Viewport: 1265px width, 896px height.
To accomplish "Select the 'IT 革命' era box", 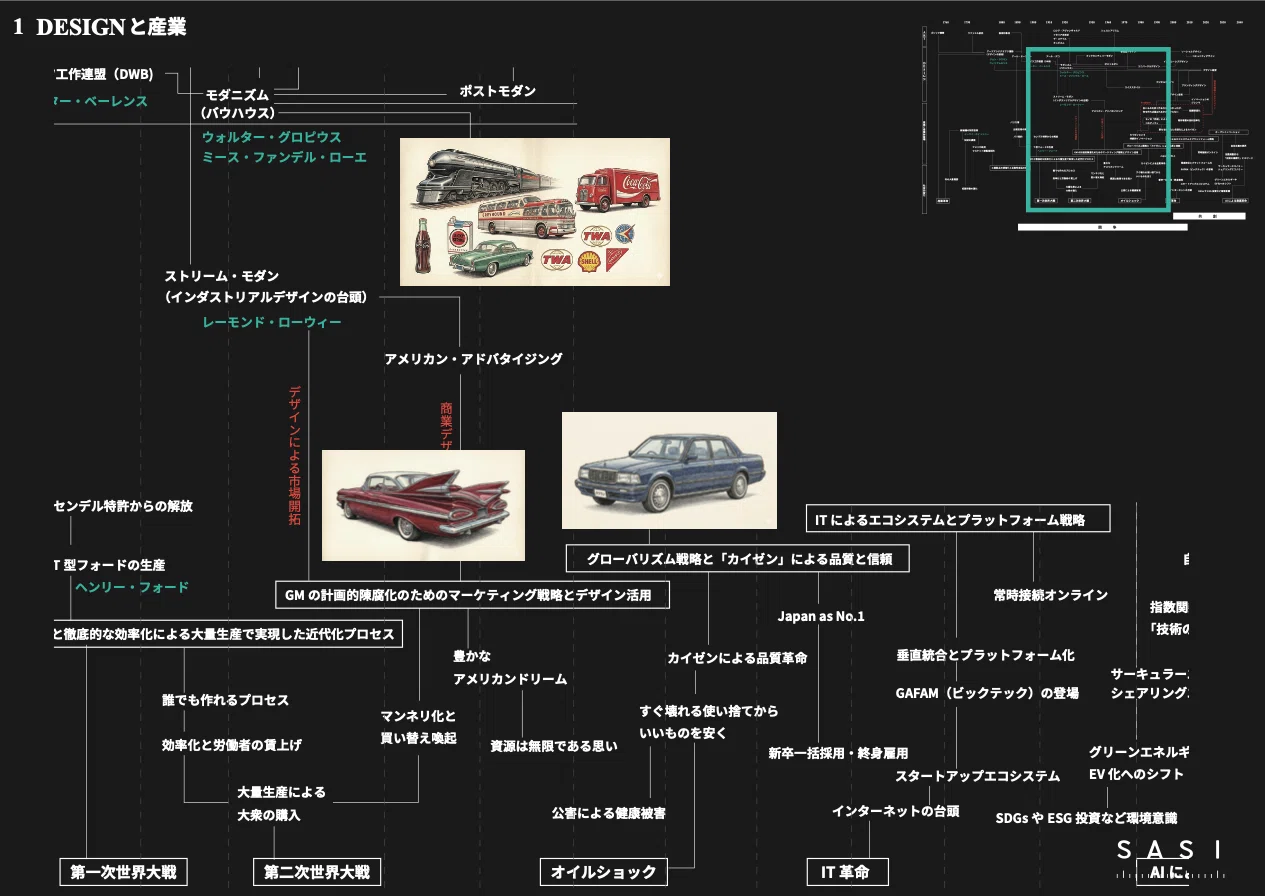I will coord(846,872).
